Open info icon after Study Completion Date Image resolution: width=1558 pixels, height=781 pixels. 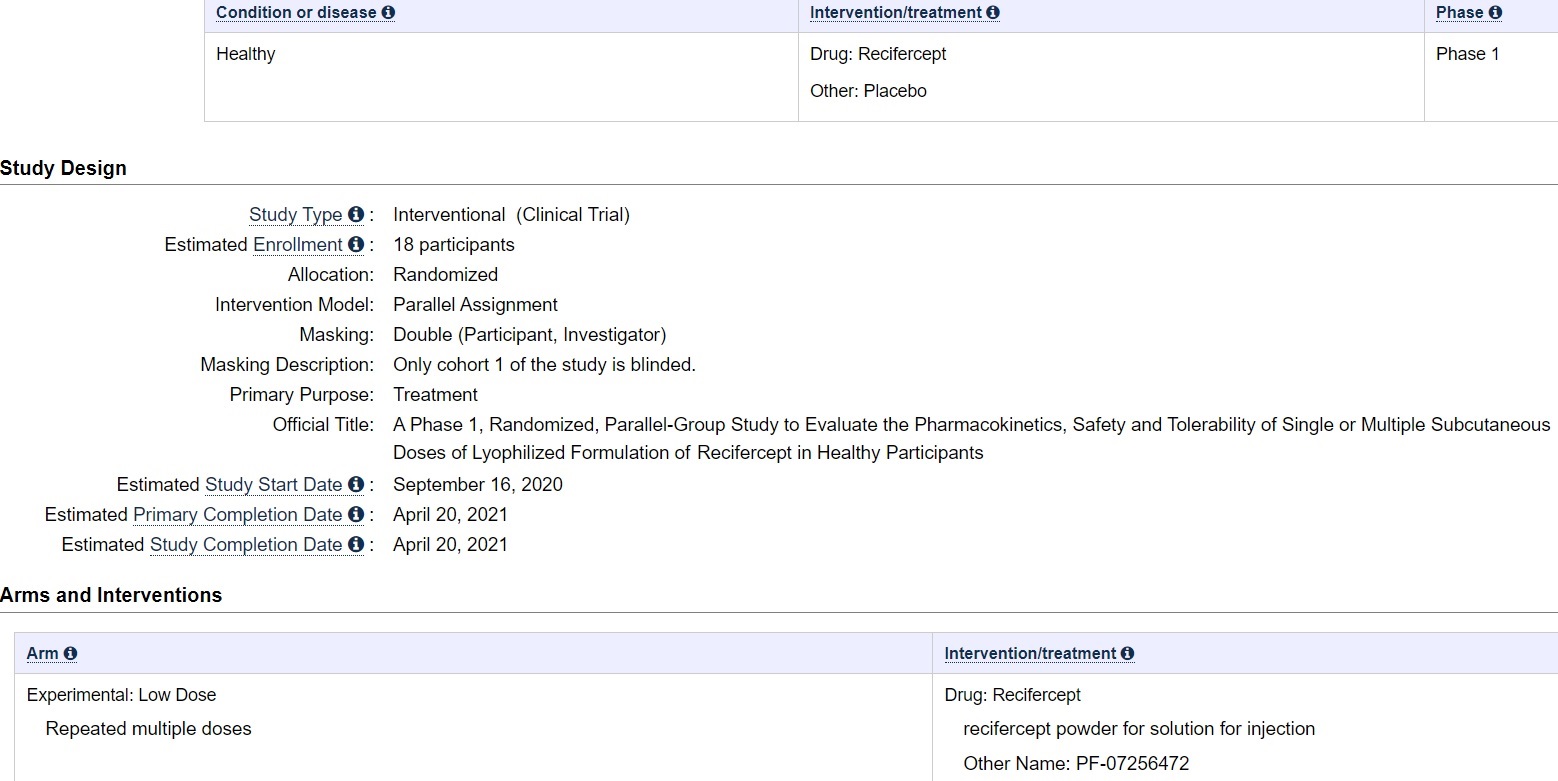[356, 545]
